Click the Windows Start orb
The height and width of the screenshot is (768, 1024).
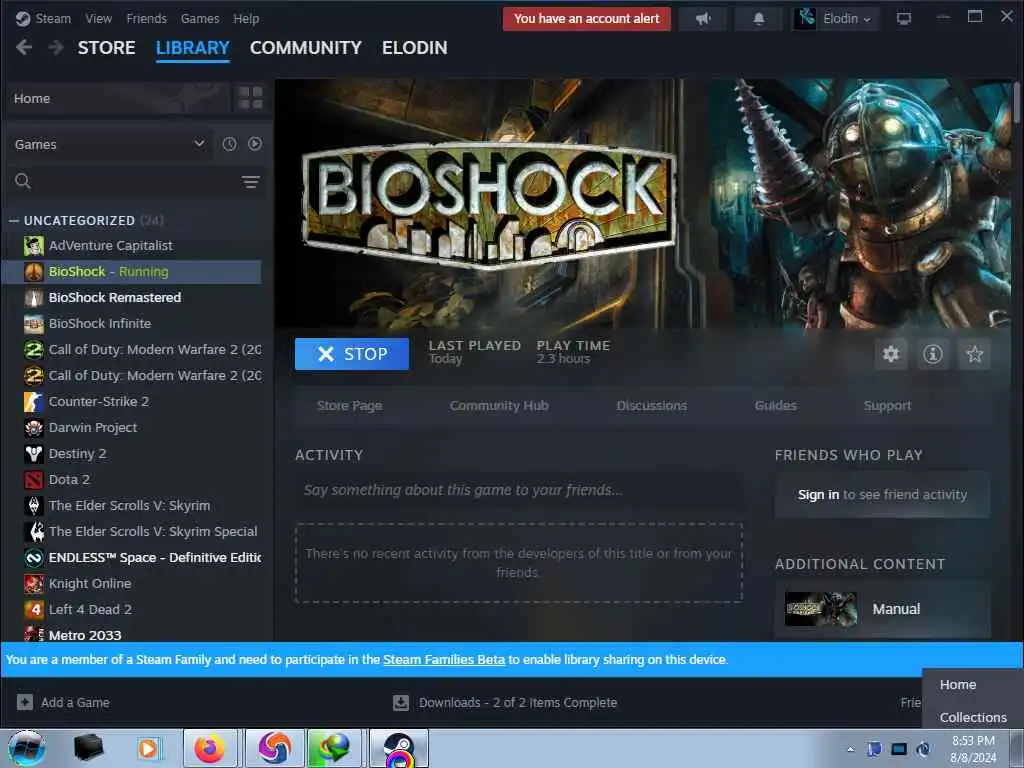[27, 748]
